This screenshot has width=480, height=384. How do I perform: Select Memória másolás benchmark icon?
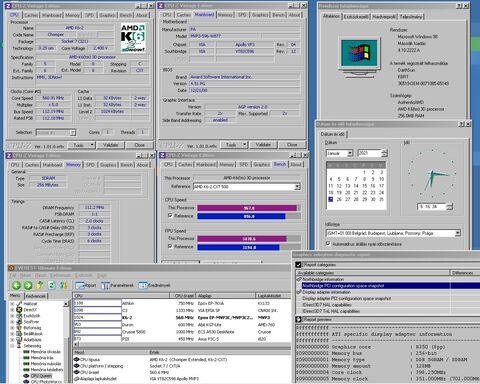coord(26,364)
